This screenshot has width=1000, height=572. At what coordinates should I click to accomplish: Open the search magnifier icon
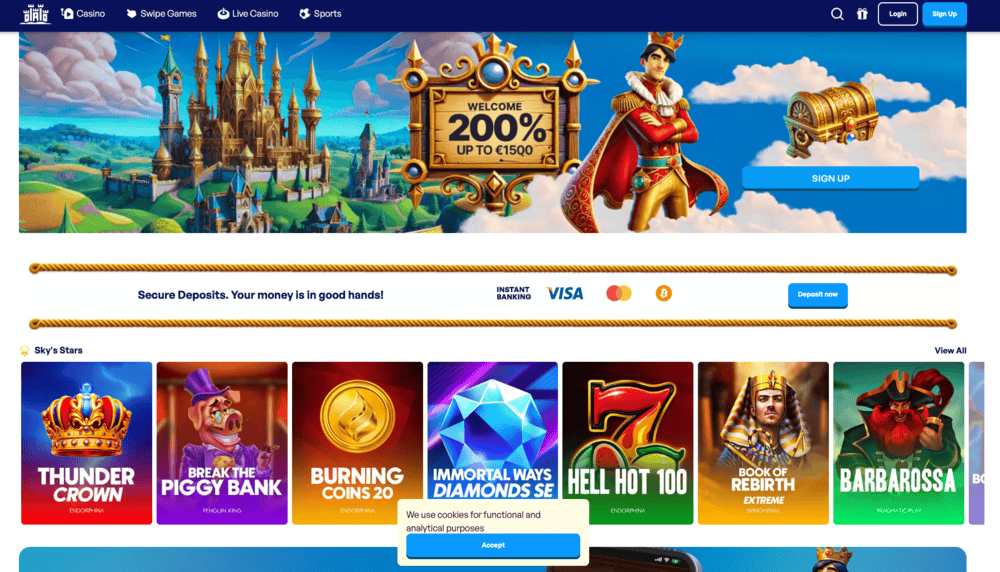837,14
